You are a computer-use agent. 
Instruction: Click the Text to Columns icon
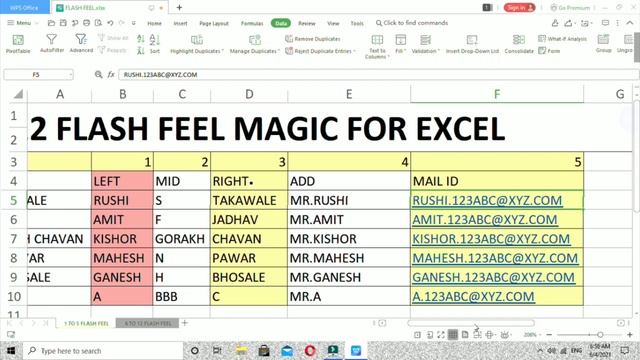[x=377, y=40]
